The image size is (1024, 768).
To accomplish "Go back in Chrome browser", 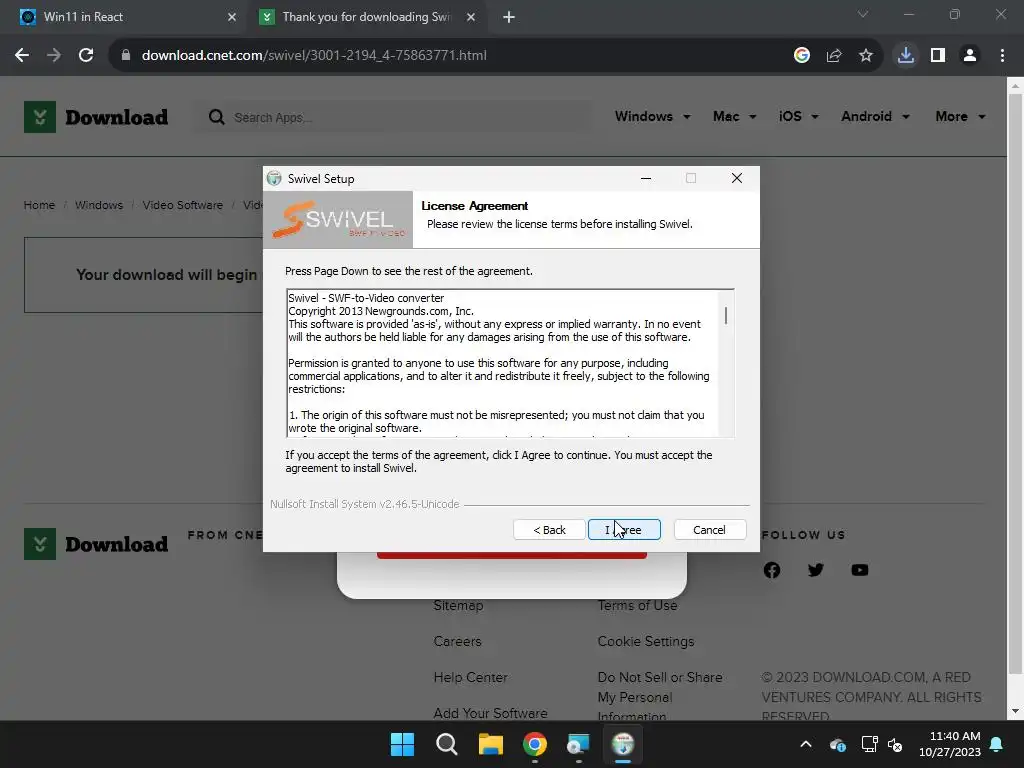I will coord(22,56).
